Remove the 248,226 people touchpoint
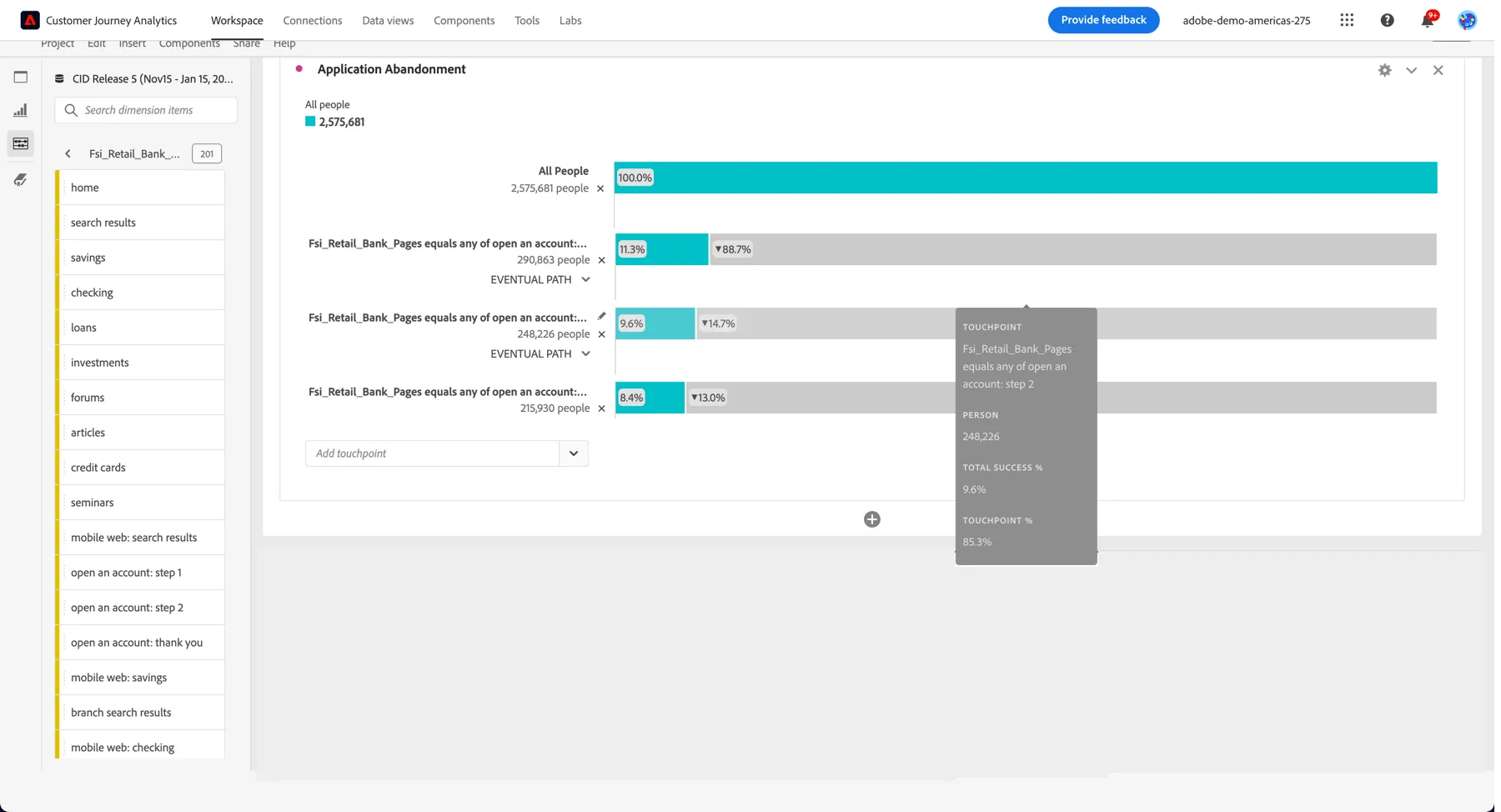 [601, 334]
